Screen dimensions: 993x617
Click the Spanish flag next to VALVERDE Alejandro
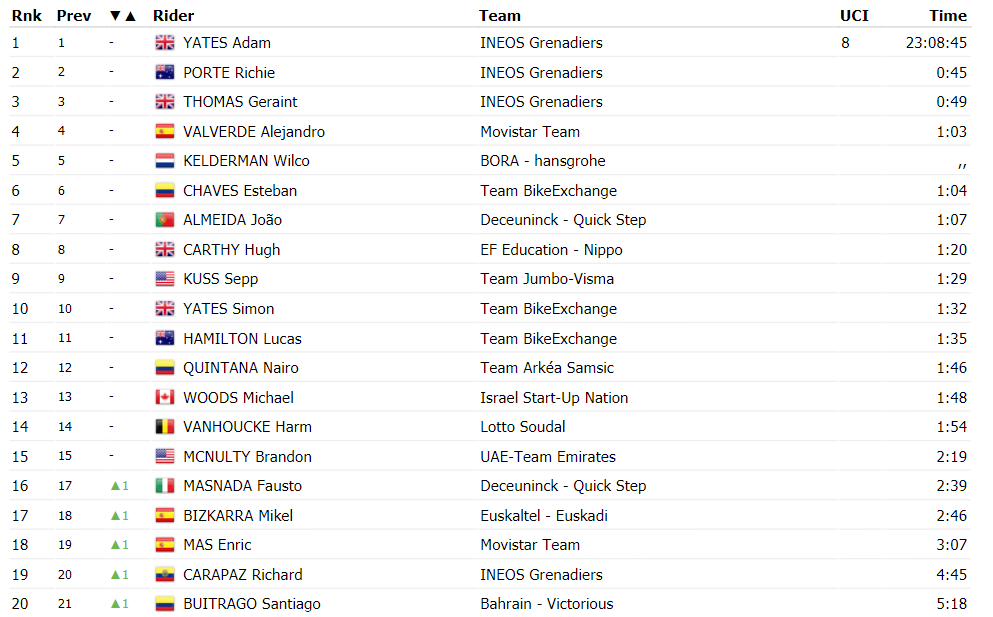click(x=165, y=131)
